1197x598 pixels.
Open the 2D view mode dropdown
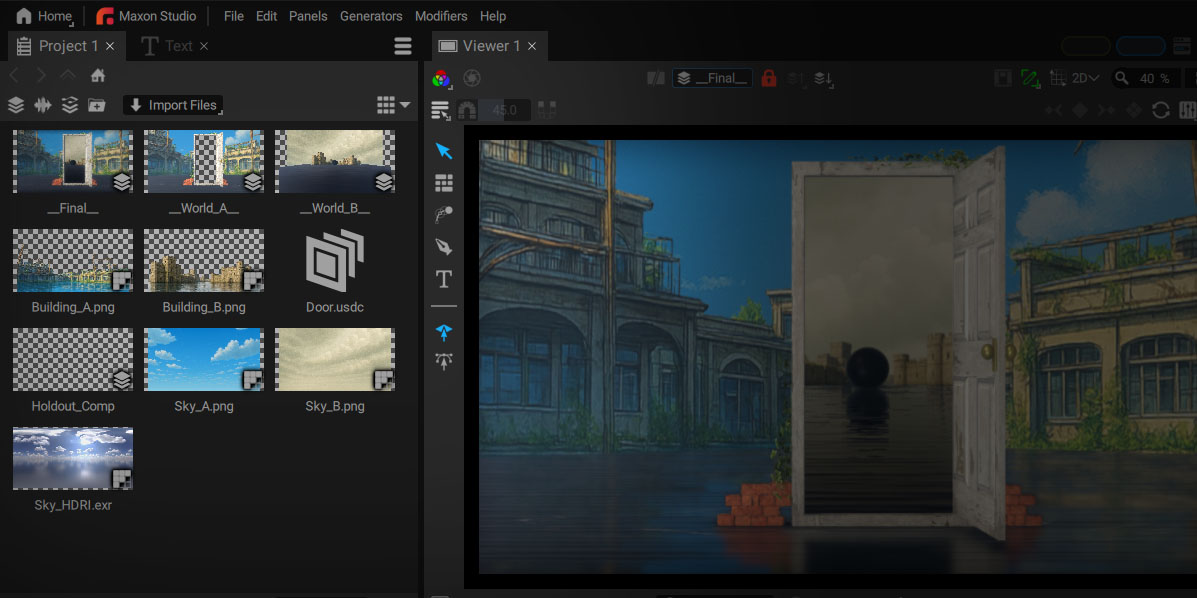(1085, 78)
